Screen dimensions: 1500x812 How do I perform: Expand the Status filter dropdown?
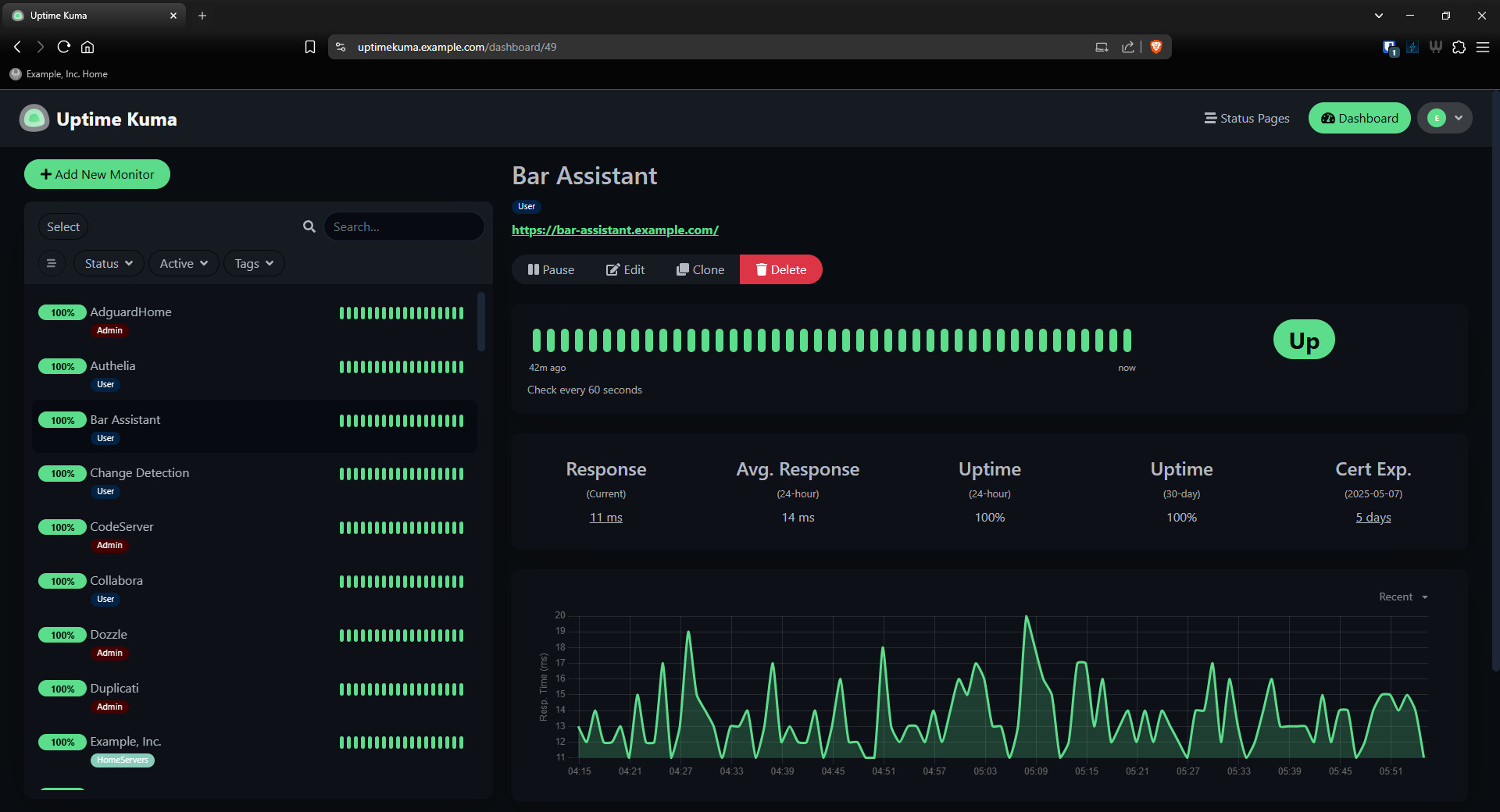(109, 263)
